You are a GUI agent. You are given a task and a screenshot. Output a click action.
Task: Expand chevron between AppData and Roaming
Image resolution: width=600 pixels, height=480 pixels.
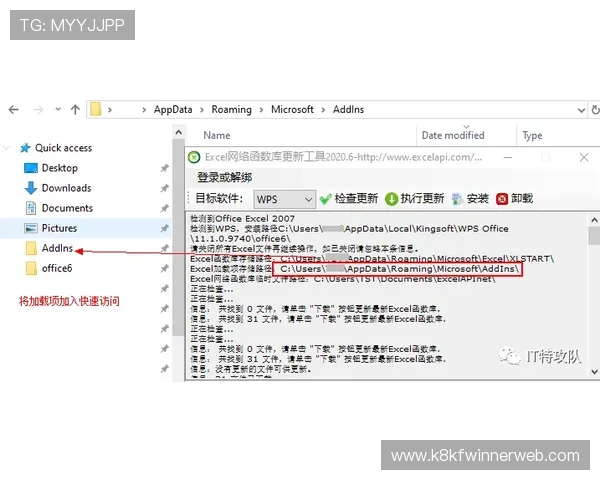(202, 110)
